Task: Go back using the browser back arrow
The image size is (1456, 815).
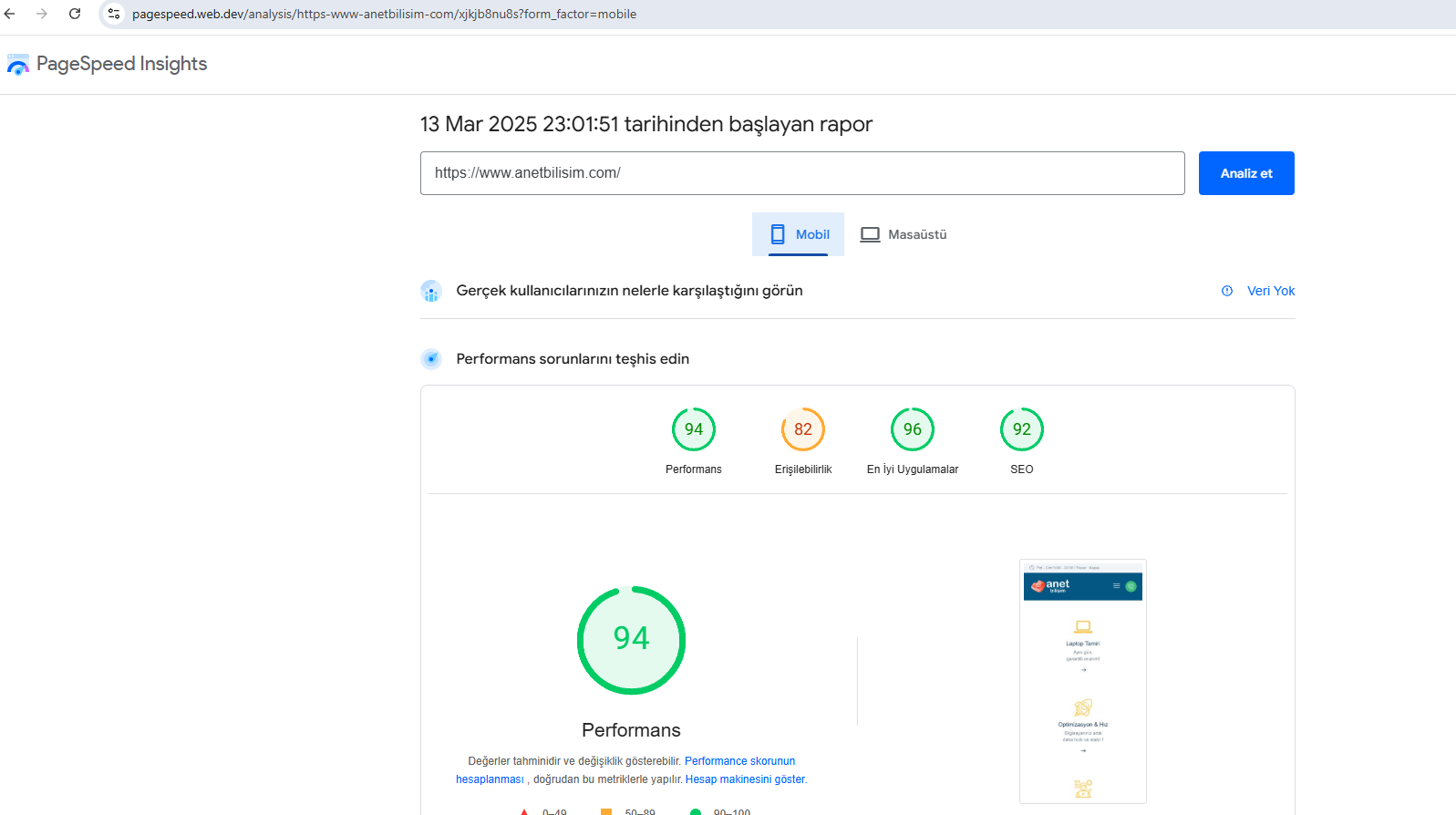Action: (x=10, y=14)
